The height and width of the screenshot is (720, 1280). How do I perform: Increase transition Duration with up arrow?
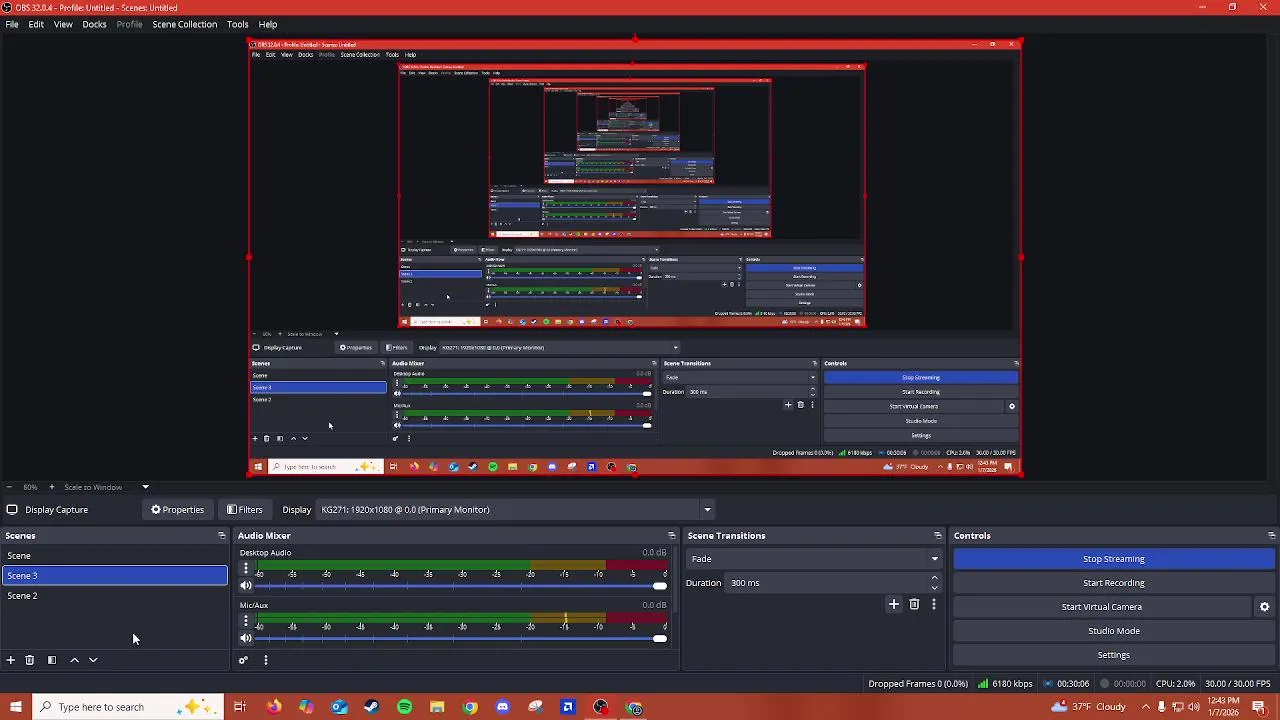click(x=935, y=578)
